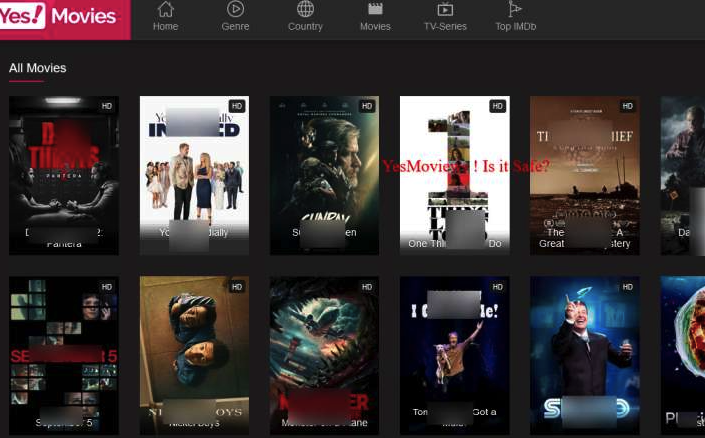Open the One Thing Left To Do poster
705x438 pixels.
455,175
